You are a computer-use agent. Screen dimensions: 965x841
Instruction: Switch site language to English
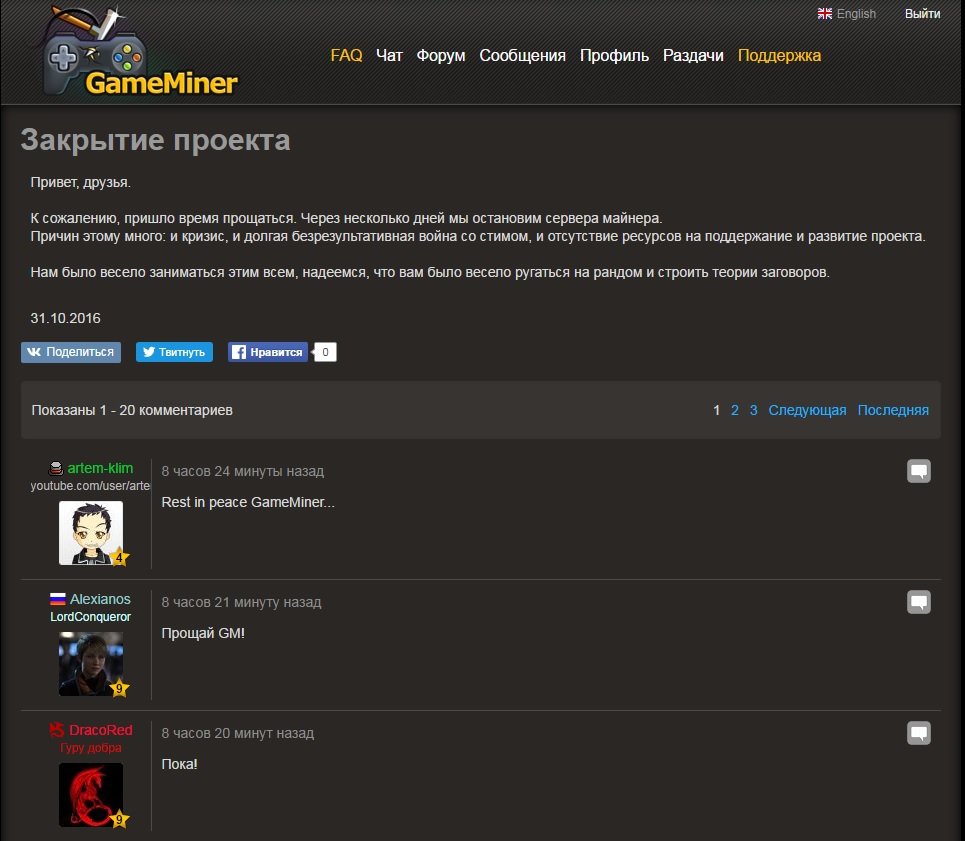pos(856,14)
